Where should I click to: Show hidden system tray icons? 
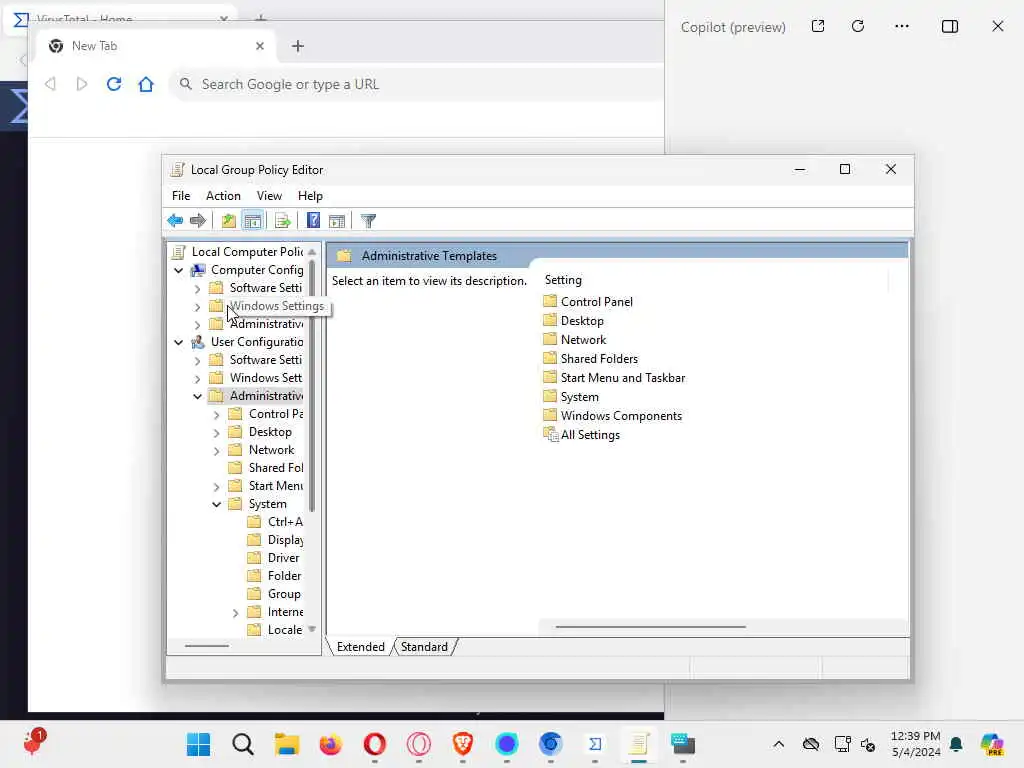pyautogui.click(x=778, y=744)
